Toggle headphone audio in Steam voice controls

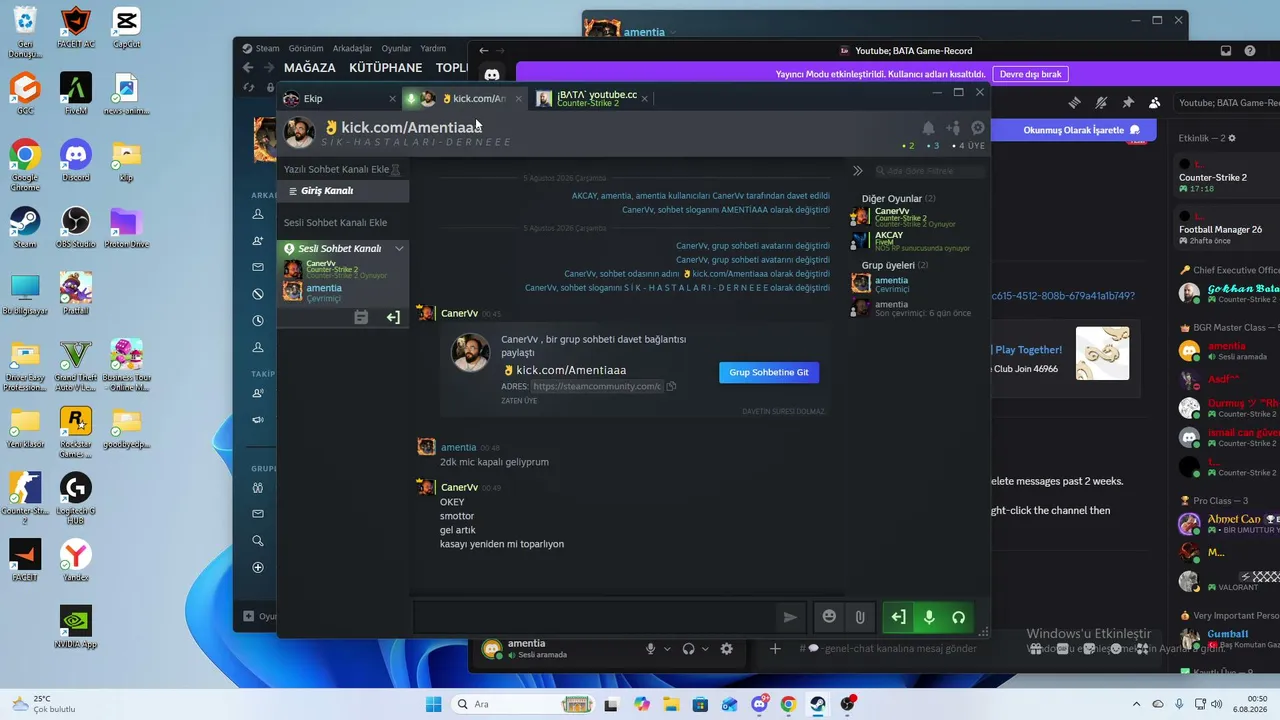pos(958,617)
